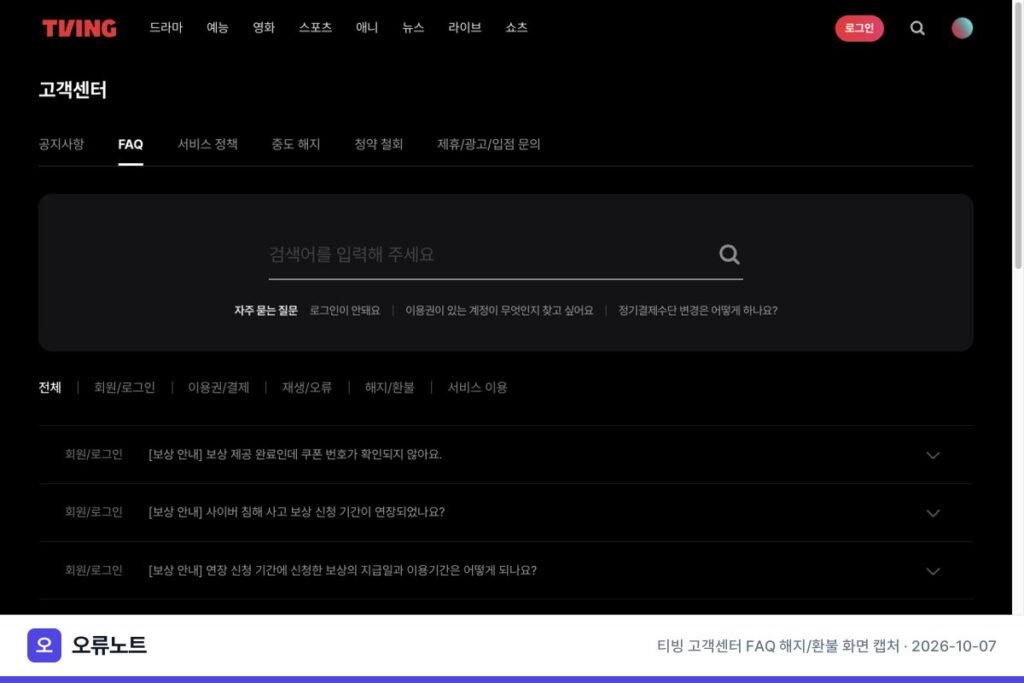The image size is (1024, 683).
Task: Open the round profile avatar icon
Action: tap(961, 28)
